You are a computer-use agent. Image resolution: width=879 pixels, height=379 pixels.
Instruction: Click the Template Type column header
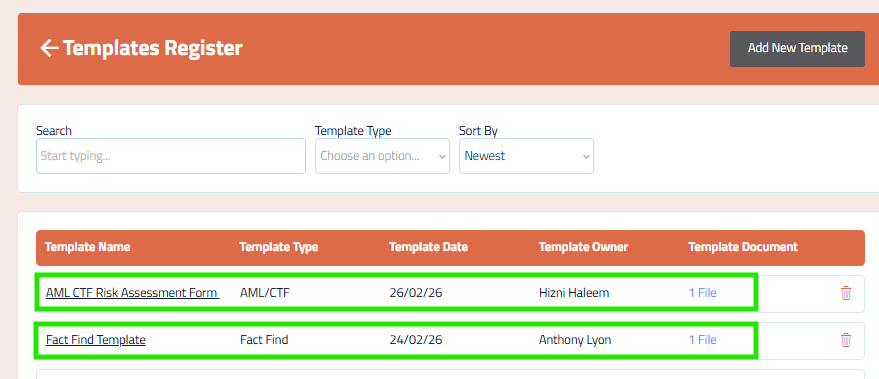click(279, 247)
